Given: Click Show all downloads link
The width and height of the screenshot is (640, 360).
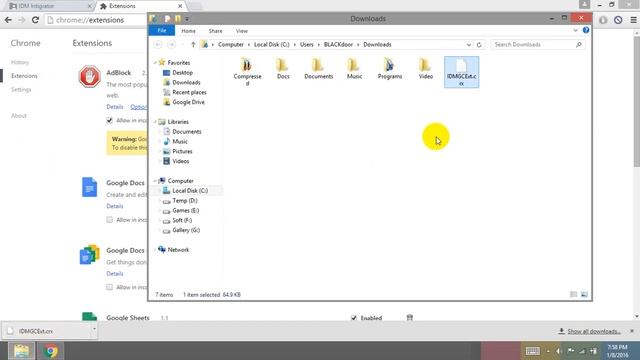Looking at the screenshot, I should pyautogui.click(x=594, y=331).
